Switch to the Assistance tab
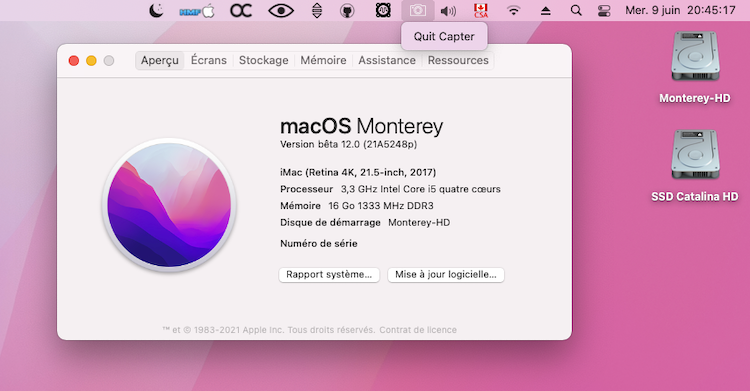 coord(387,60)
